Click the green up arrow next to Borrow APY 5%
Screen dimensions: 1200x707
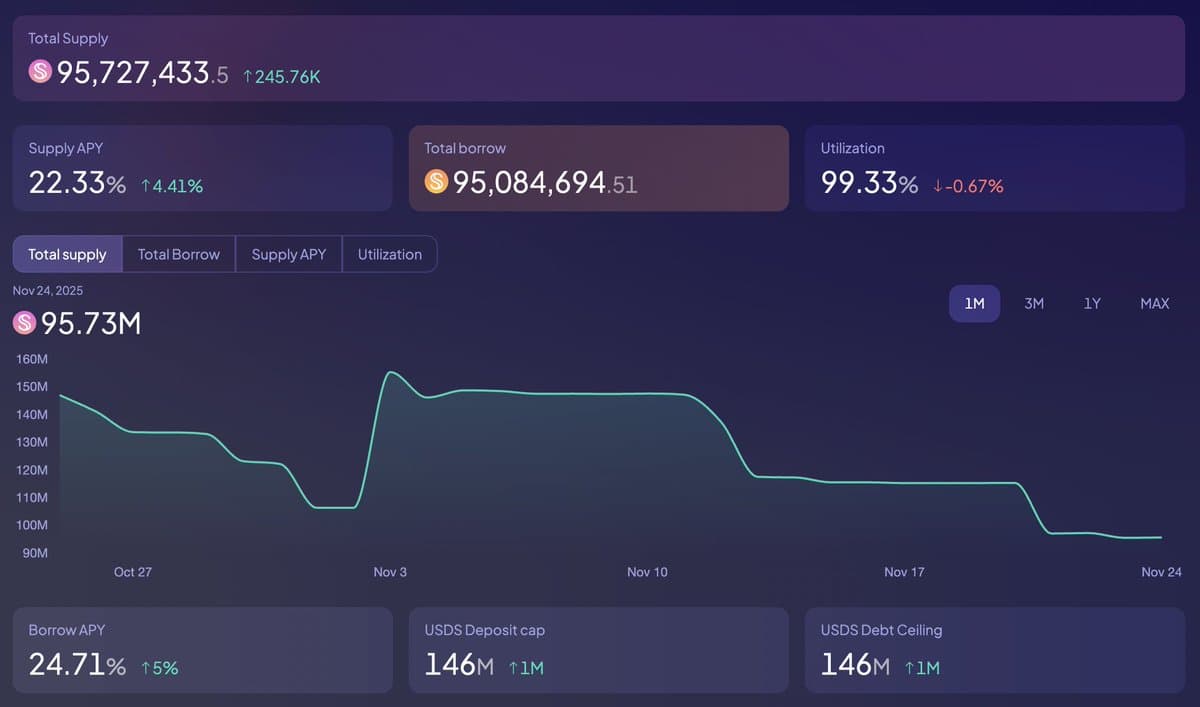tap(146, 668)
